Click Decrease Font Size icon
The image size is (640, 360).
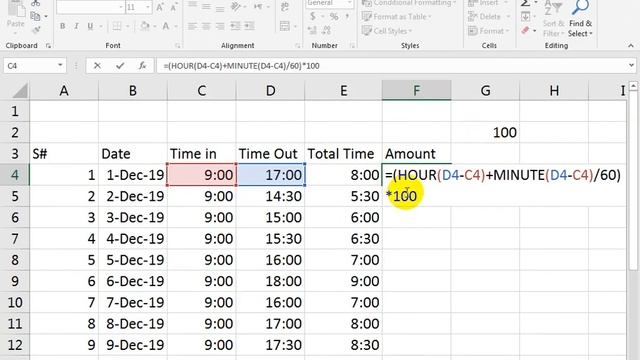(174, 7)
